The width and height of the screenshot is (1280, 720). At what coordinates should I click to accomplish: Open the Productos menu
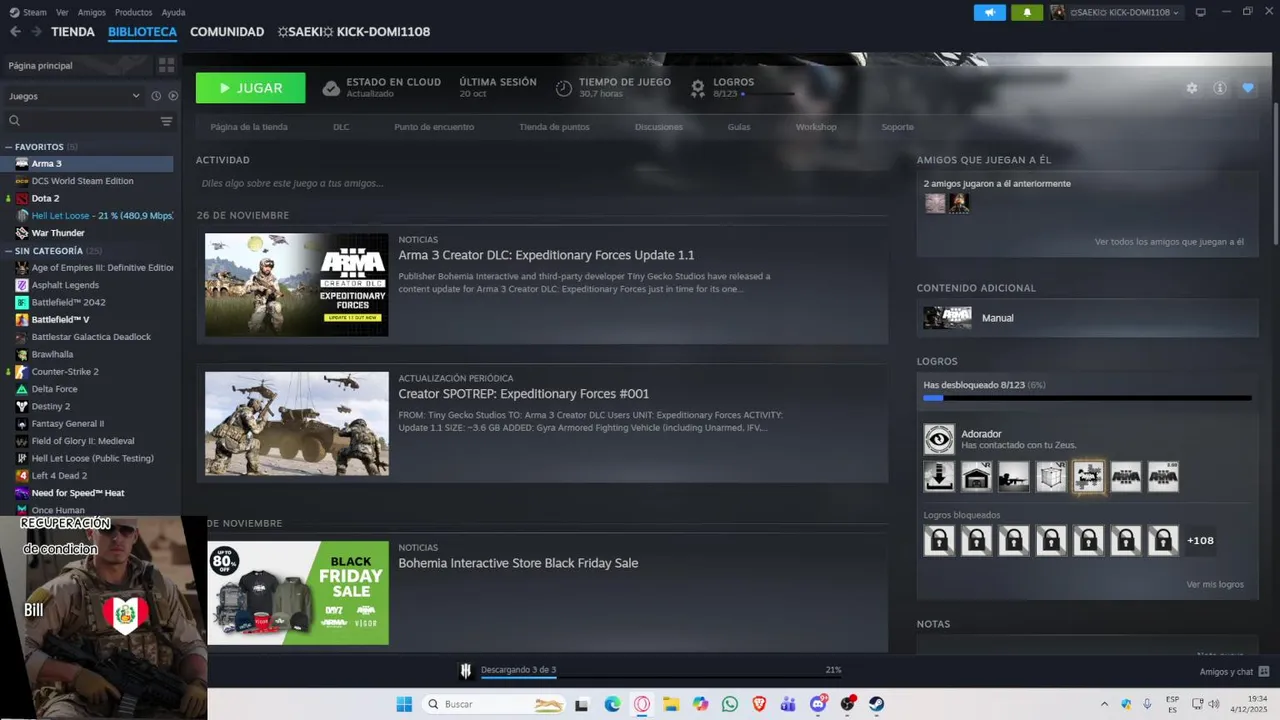(133, 12)
